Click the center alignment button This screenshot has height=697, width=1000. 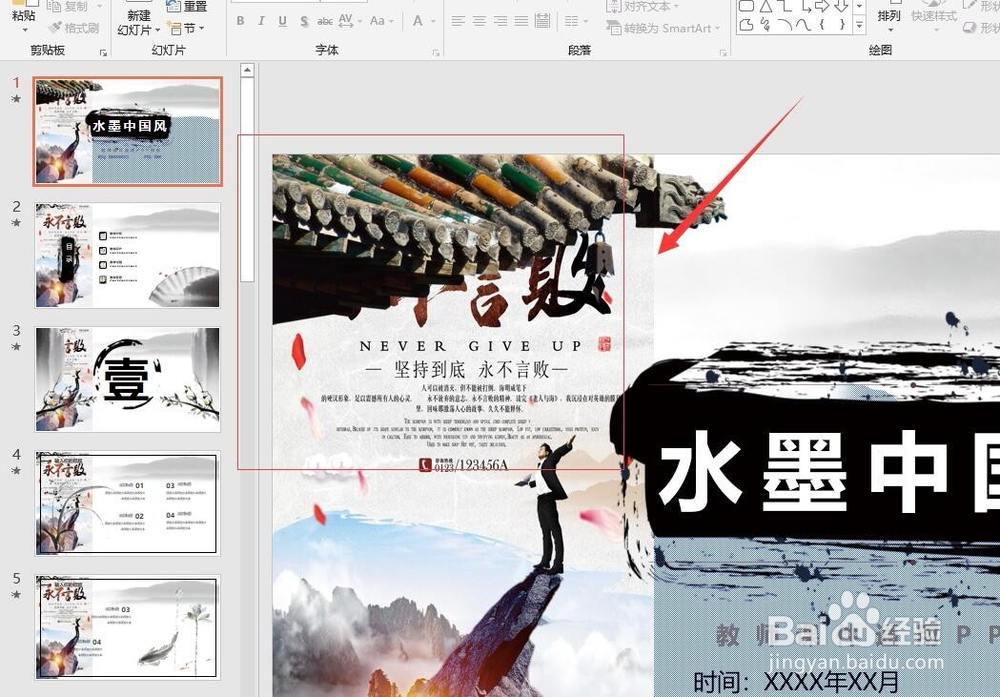pyautogui.click(x=480, y=22)
